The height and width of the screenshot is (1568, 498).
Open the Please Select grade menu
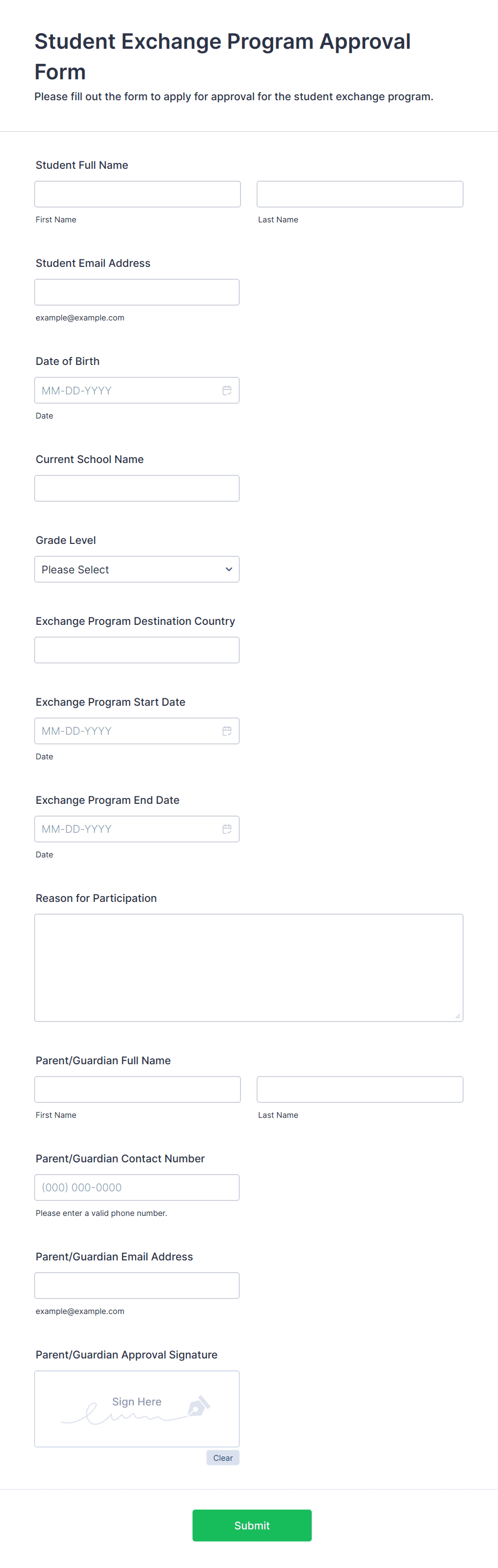pos(137,569)
